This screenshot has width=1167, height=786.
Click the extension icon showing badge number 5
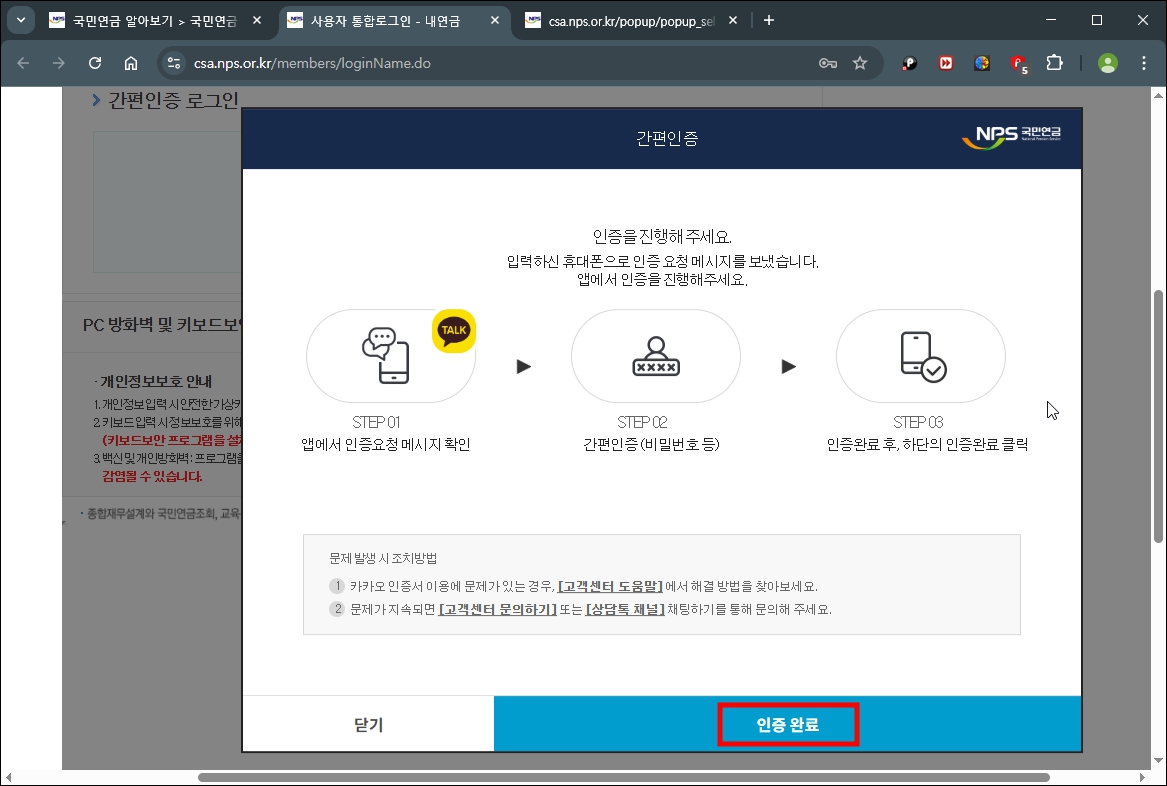point(1018,62)
